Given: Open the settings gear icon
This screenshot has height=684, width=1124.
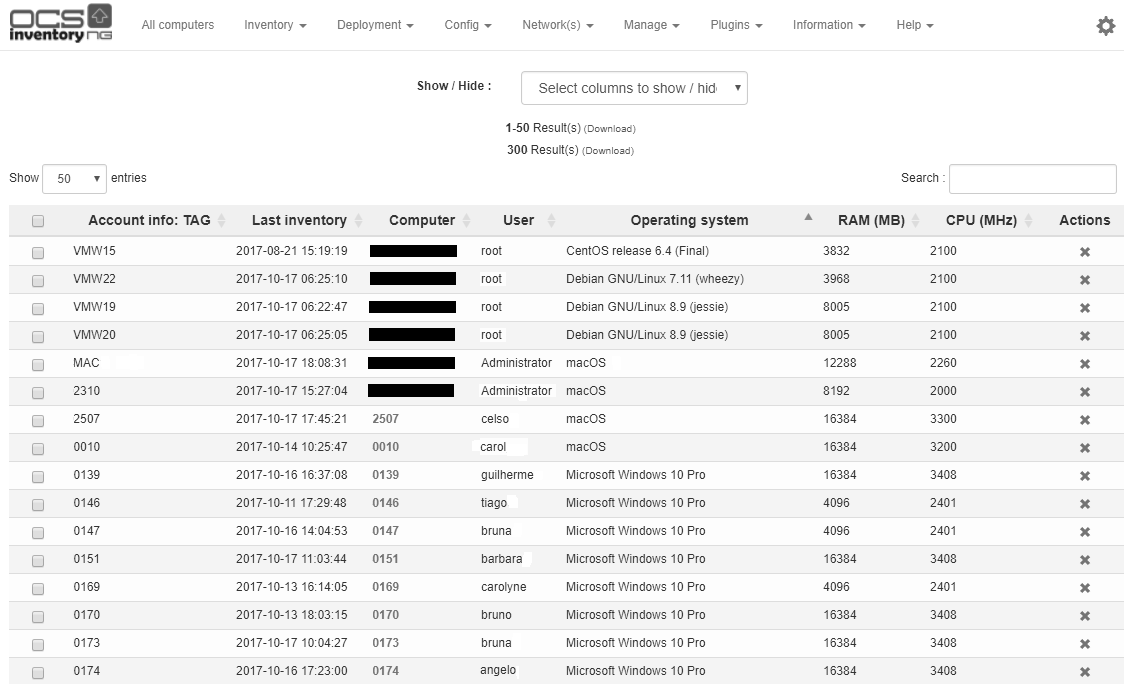Looking at the screenshot, I should 1105,25.
